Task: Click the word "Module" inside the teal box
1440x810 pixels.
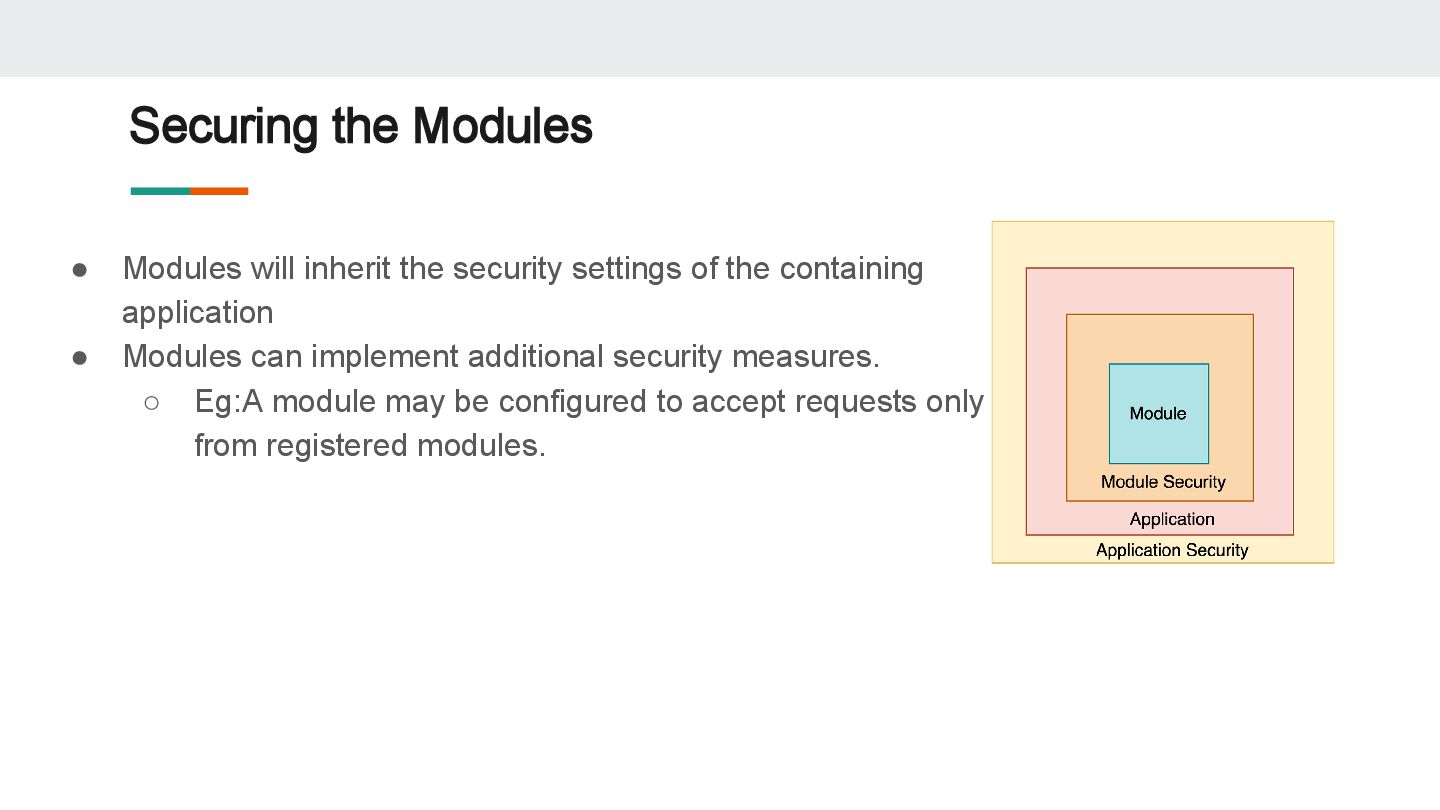Action: [1158, 414]
